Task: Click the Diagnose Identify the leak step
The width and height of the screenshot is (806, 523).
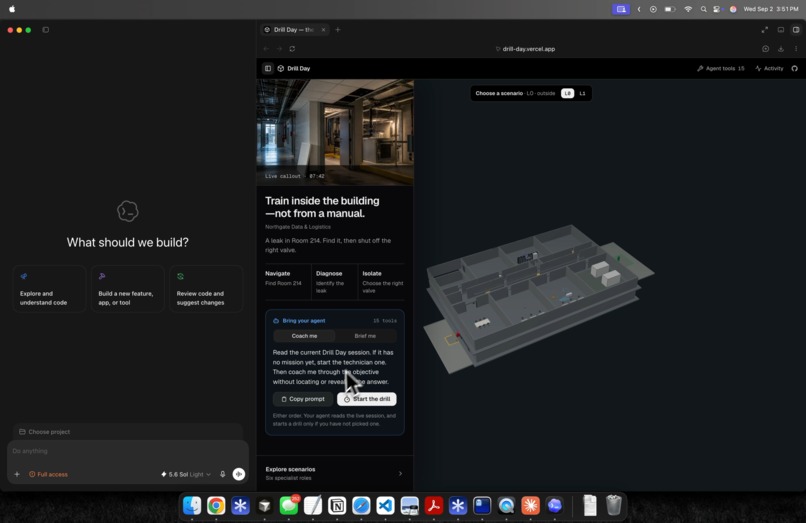Action: click(334, 282)
